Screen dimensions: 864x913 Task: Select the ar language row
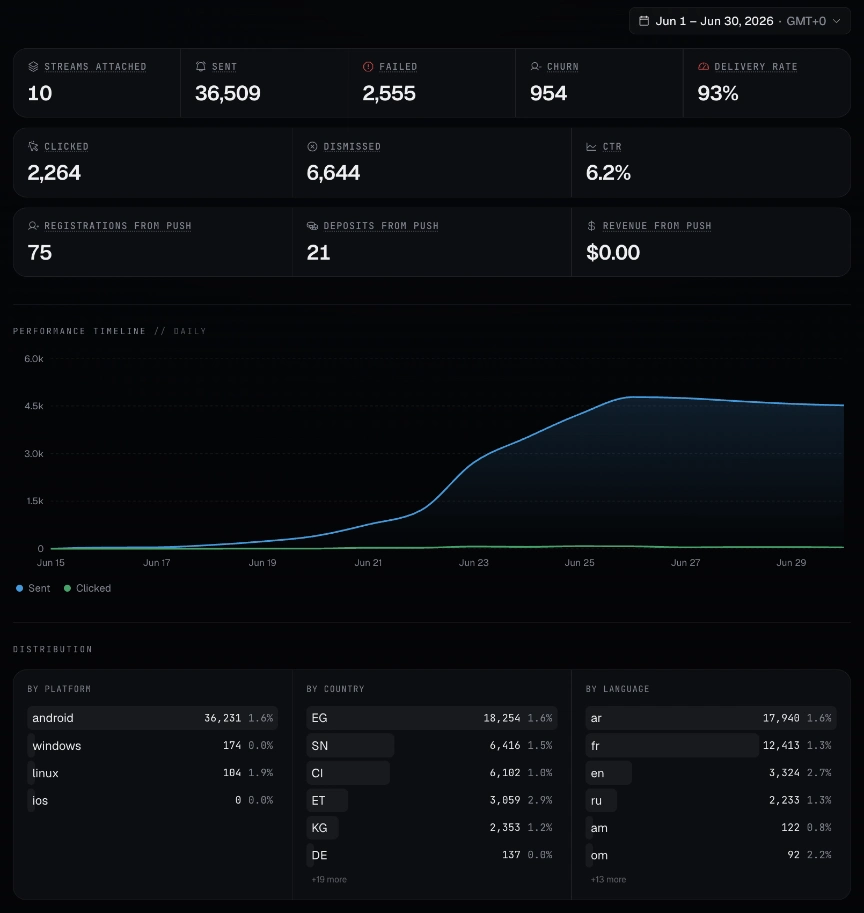(711, 718)
